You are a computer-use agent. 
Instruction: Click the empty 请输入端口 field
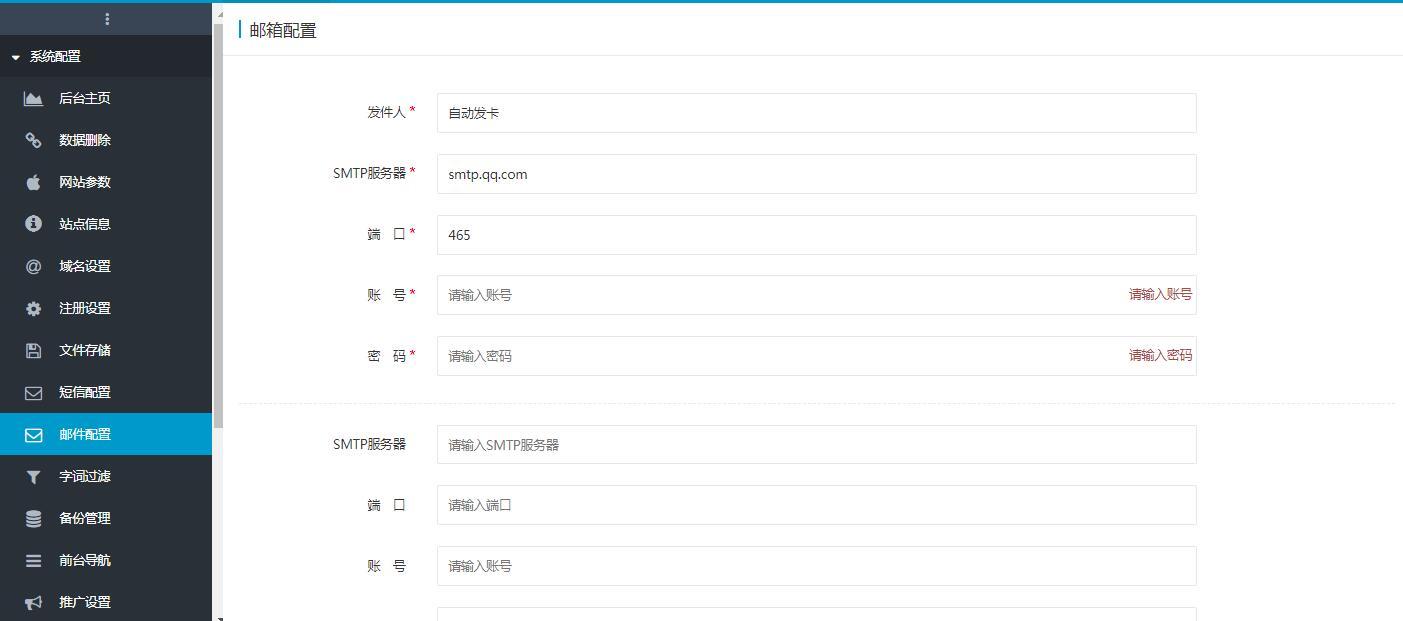tap(816, 505)
